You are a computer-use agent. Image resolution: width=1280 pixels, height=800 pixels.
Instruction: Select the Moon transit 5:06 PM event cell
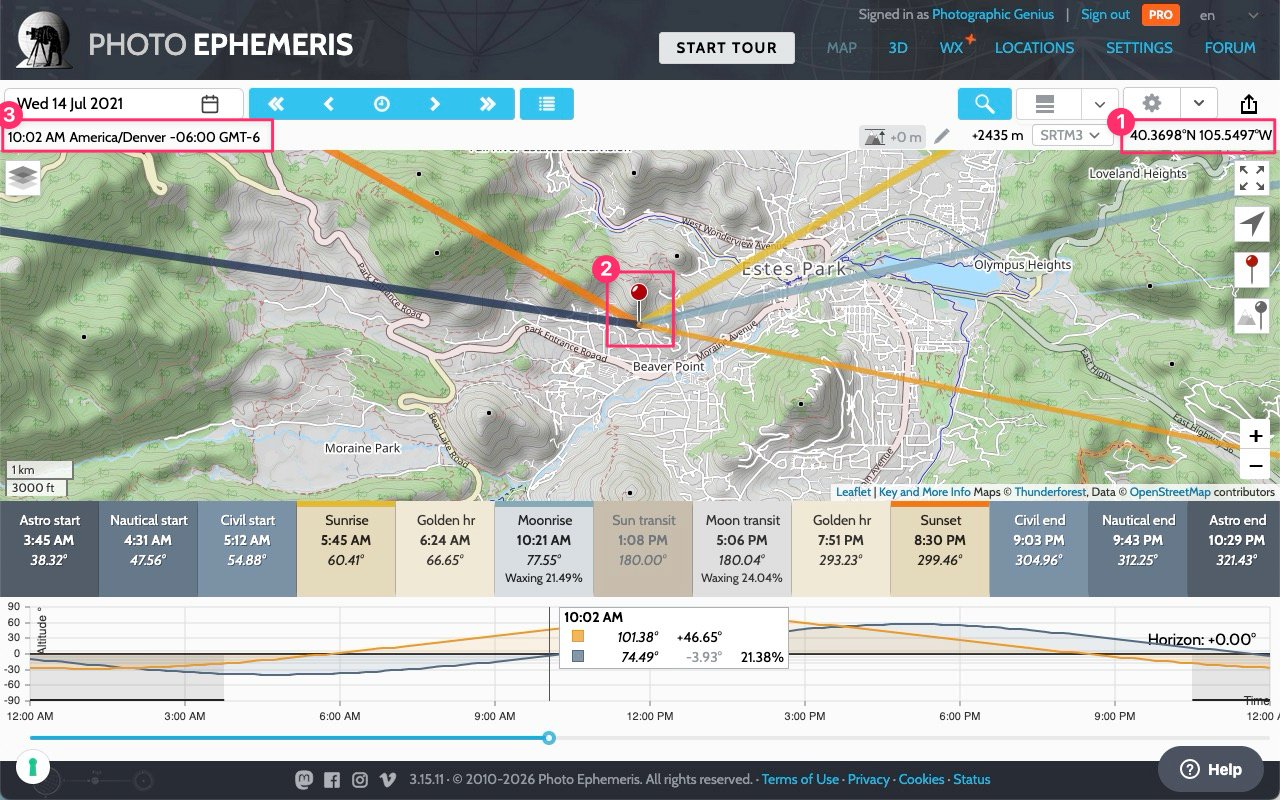point(742,550)
